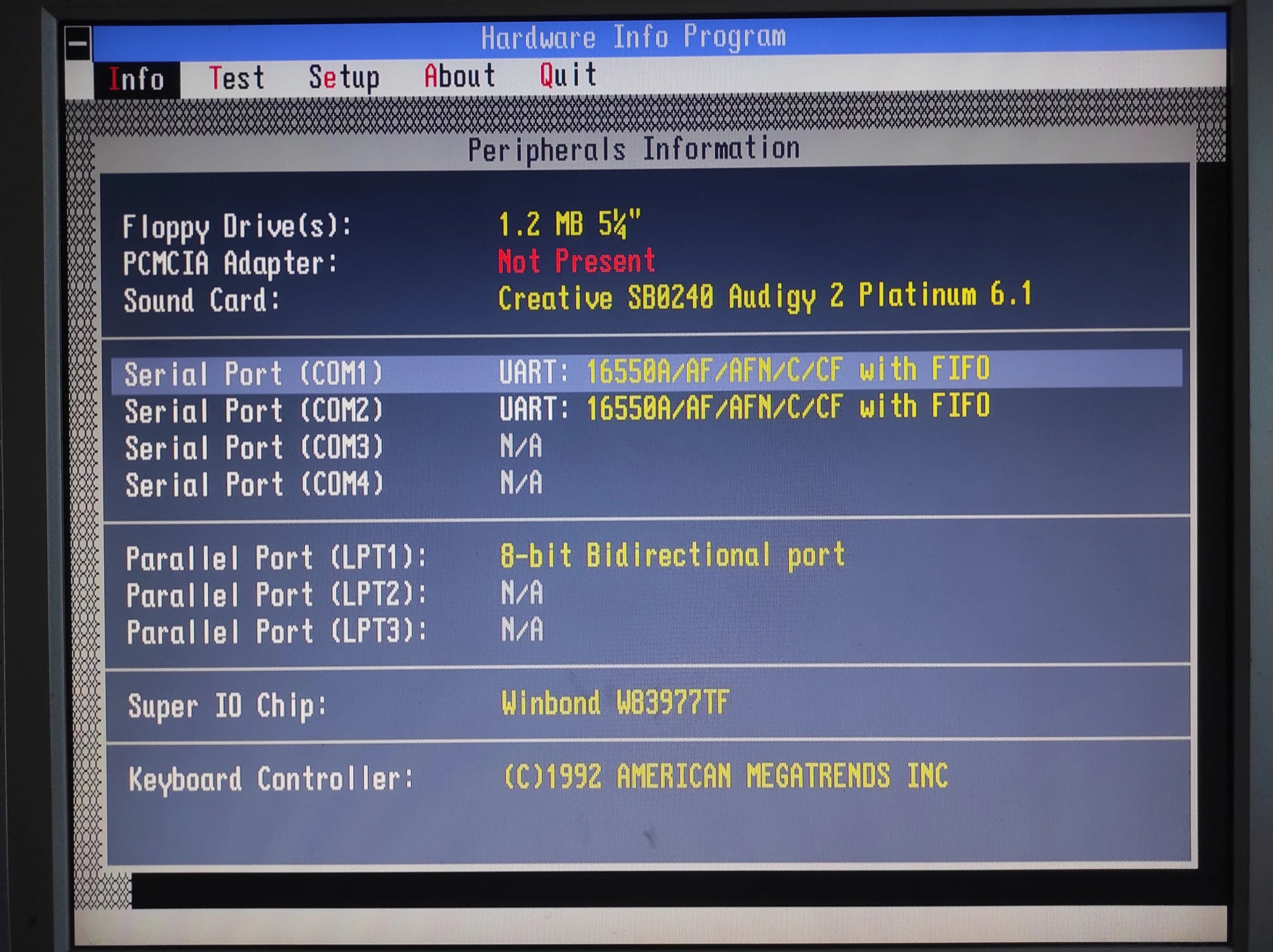Open the Test menu

237,78
